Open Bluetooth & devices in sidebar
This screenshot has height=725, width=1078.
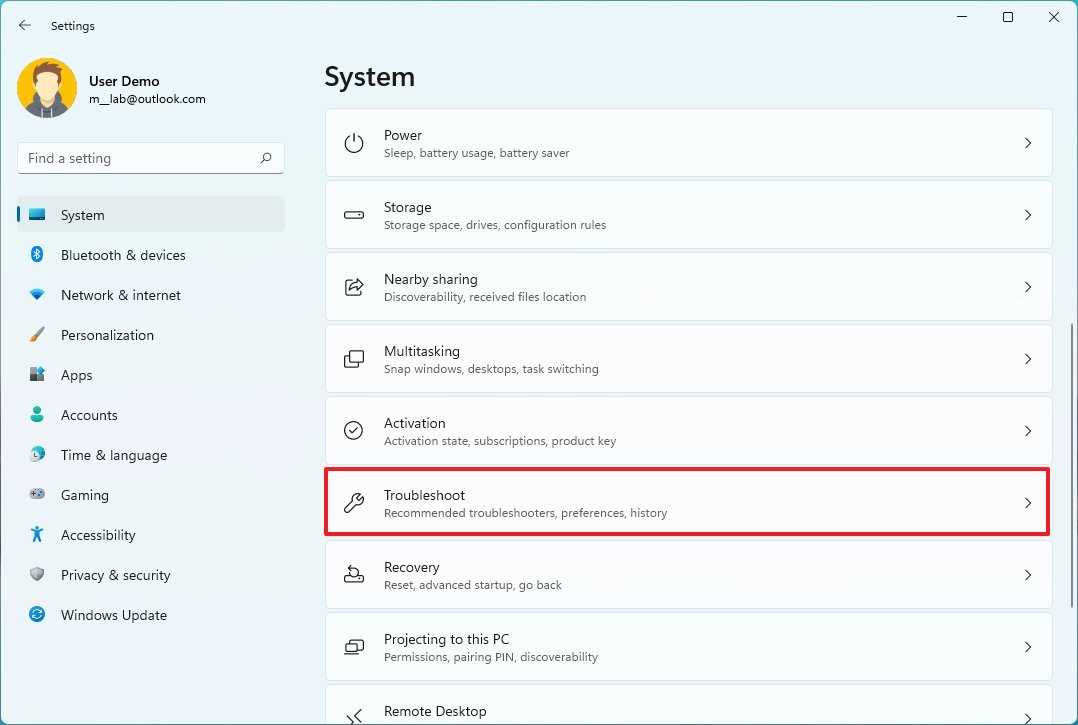[123, 255]
